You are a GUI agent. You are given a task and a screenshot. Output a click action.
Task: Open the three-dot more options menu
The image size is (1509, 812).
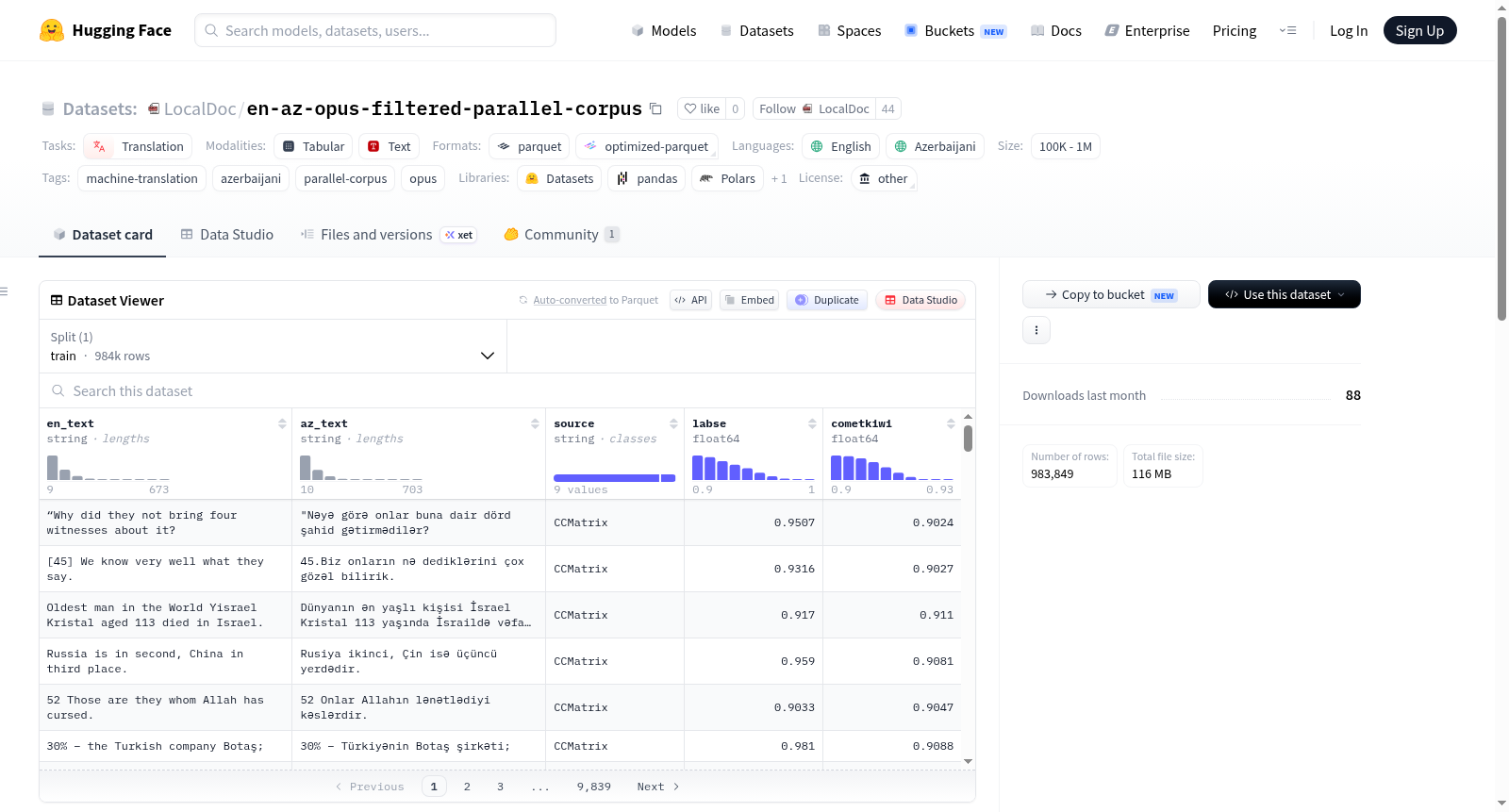[x=1036, y=330]
